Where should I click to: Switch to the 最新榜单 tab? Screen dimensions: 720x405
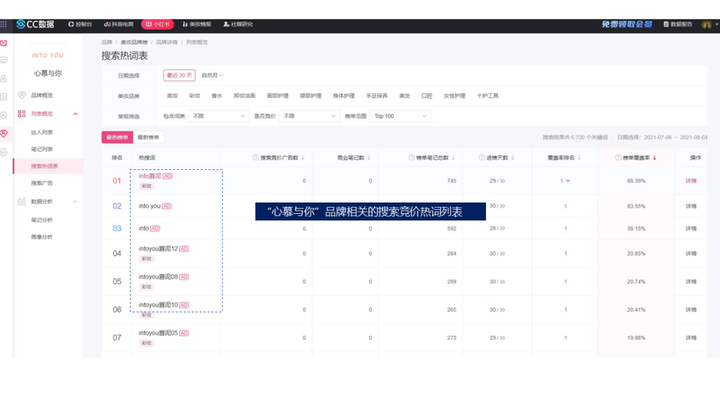(148, 137)
